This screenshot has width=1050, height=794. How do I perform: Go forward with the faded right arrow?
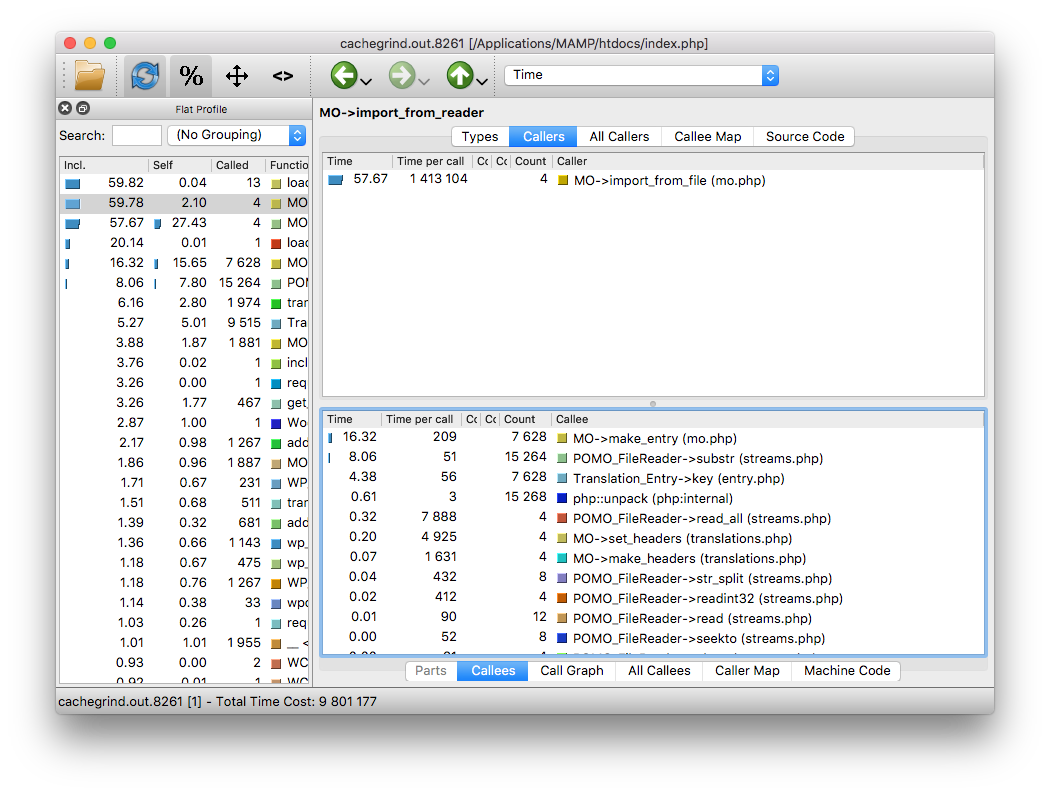(402, 75)
